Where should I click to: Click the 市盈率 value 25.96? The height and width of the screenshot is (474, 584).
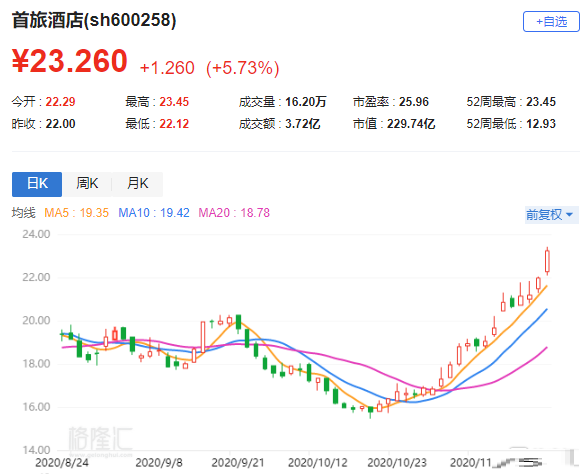(x=414, y=102)
